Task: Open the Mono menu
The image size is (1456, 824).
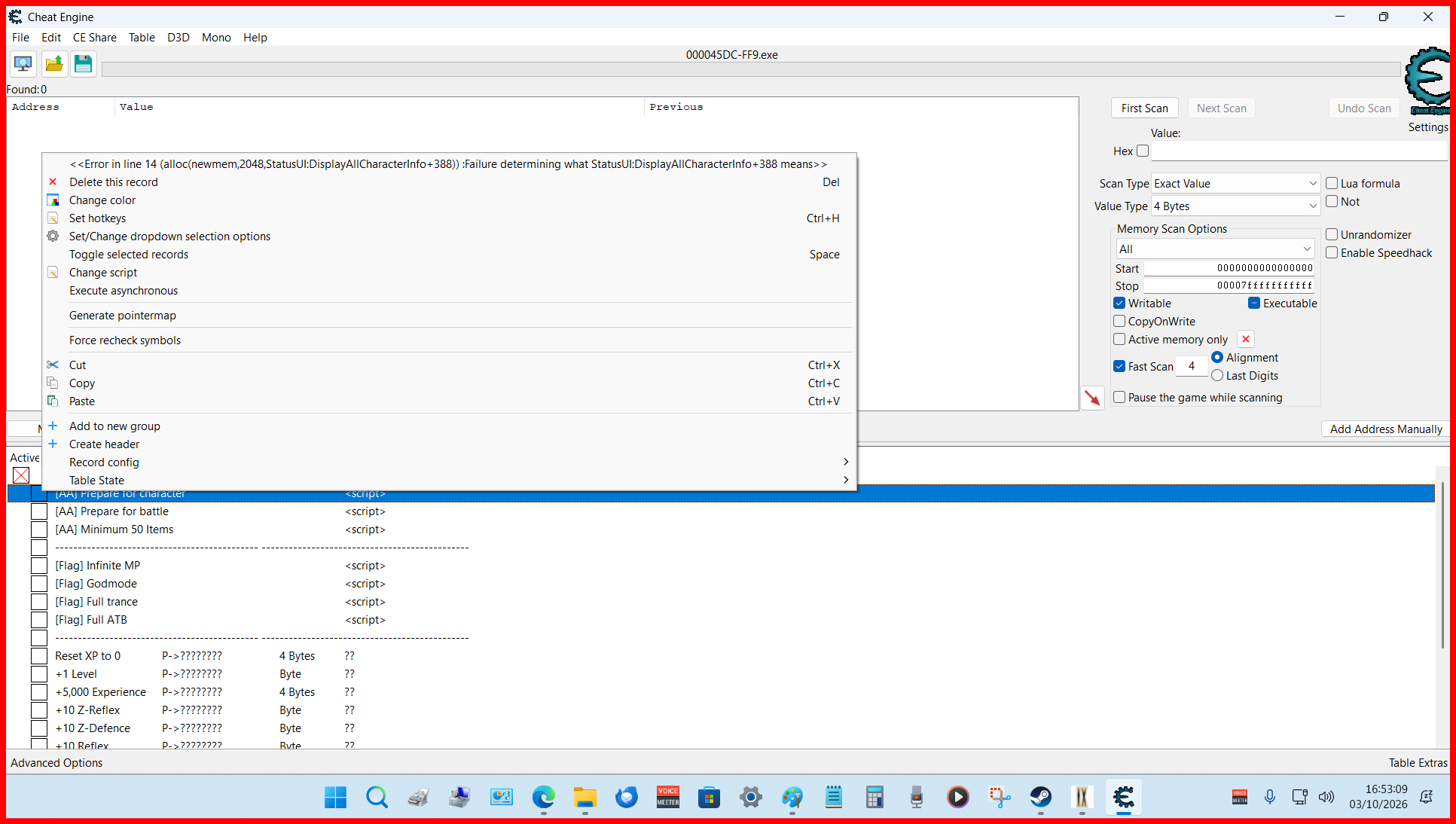Action: click(216, 37)
